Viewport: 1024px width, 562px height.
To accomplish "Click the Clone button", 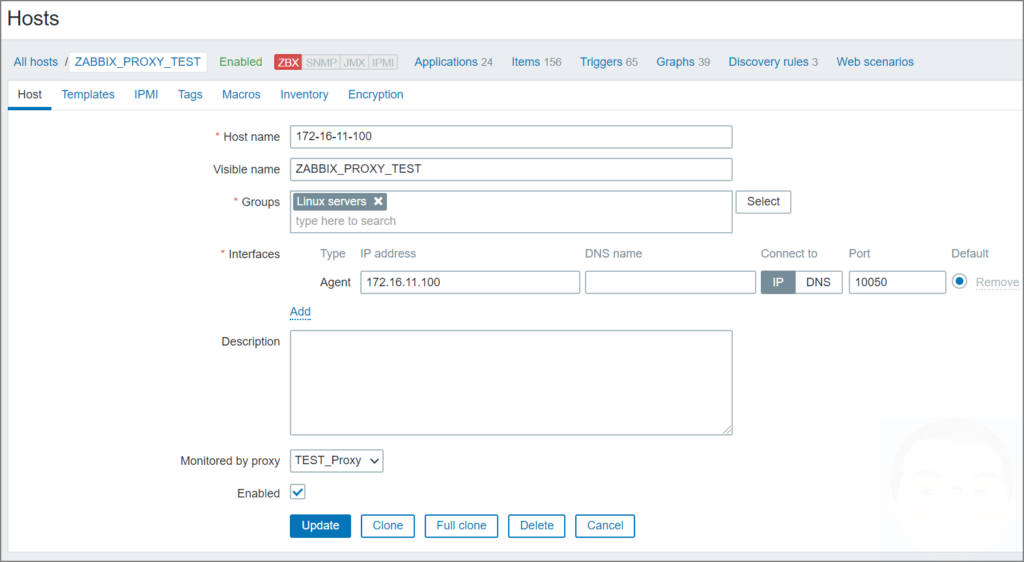I will [x=387, y=525].
